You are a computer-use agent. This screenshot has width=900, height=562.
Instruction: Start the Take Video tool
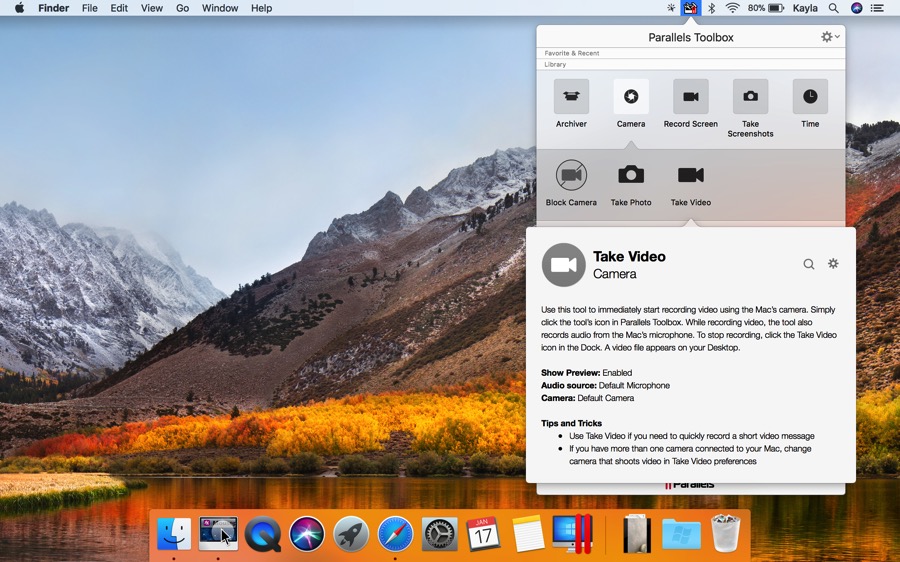pyautogui.click(x=691, y=175)
